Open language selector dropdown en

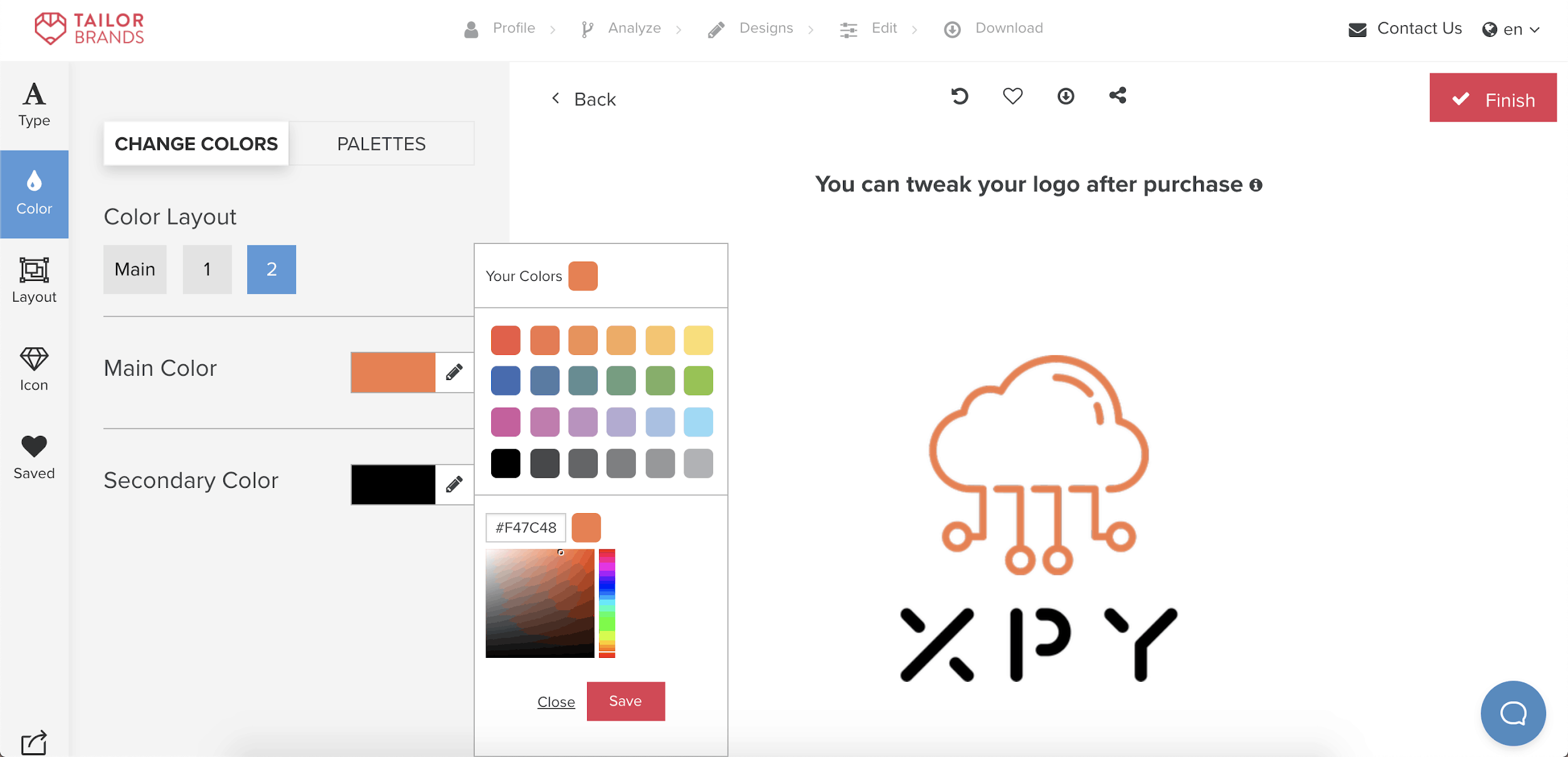[x=1512, y=28]
